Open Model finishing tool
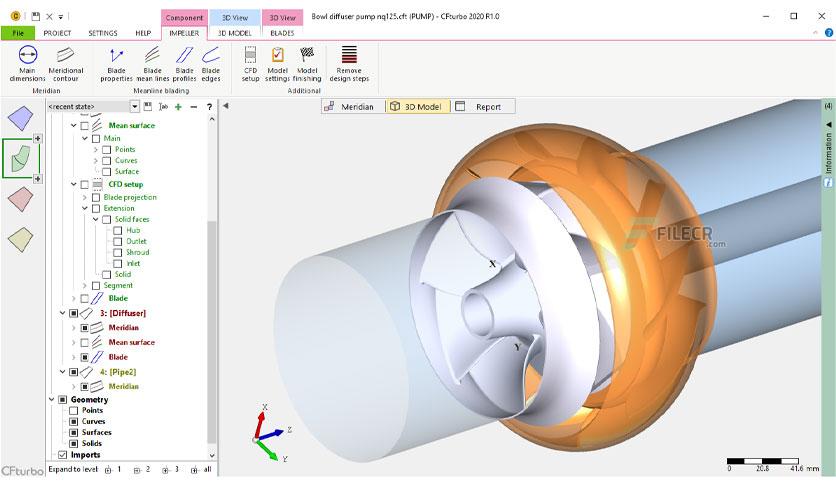This screenshot has height=484, width=836. tap(307, 63)
